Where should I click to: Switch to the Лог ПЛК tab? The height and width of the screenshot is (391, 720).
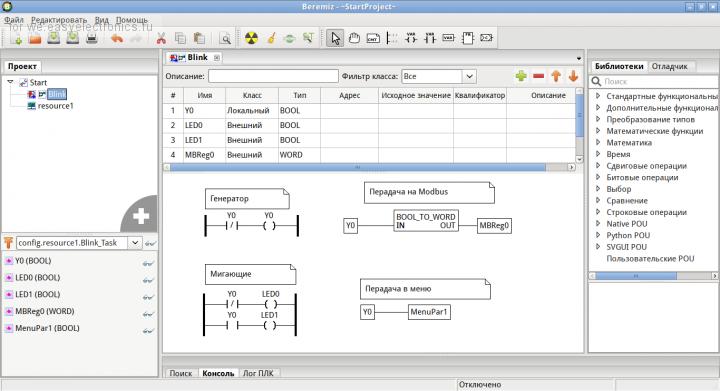pos(258,373)
